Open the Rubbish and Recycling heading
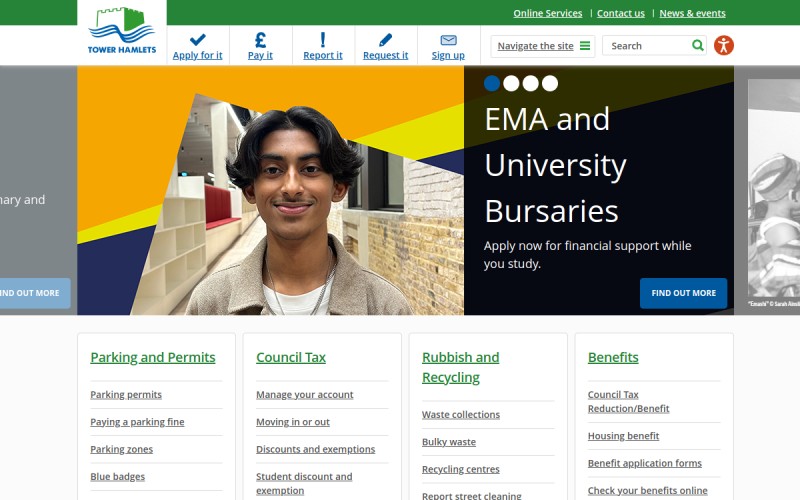This screenshot has height=500, width=800. [x=461, y=367]
